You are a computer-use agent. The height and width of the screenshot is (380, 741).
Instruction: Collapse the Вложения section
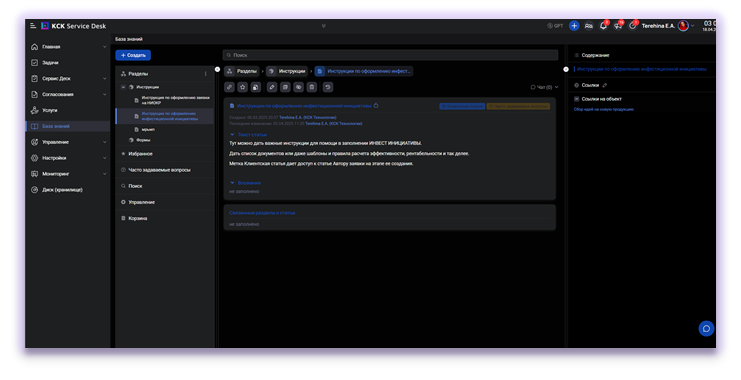(x=232, y=183)
